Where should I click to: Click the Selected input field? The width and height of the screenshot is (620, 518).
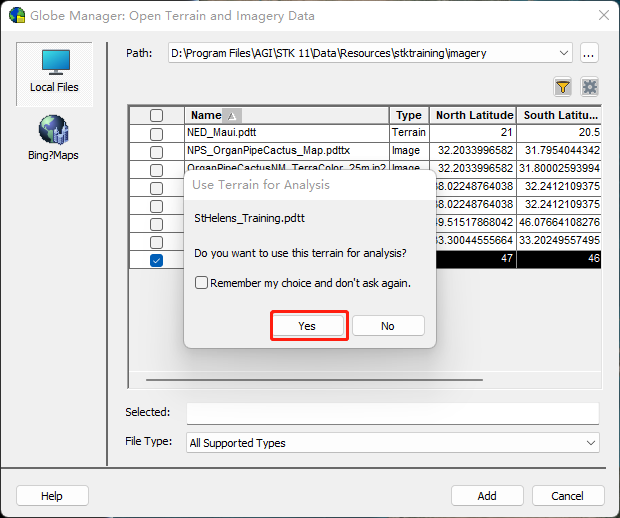coord(393,413)
